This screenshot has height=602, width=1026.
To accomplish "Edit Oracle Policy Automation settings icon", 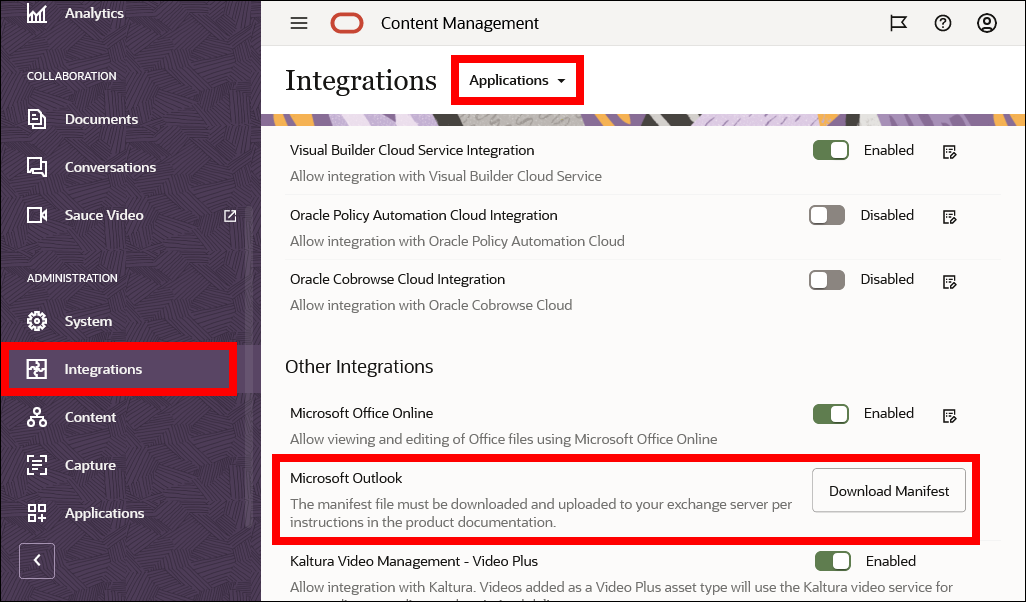I will [x=949, y=217].
